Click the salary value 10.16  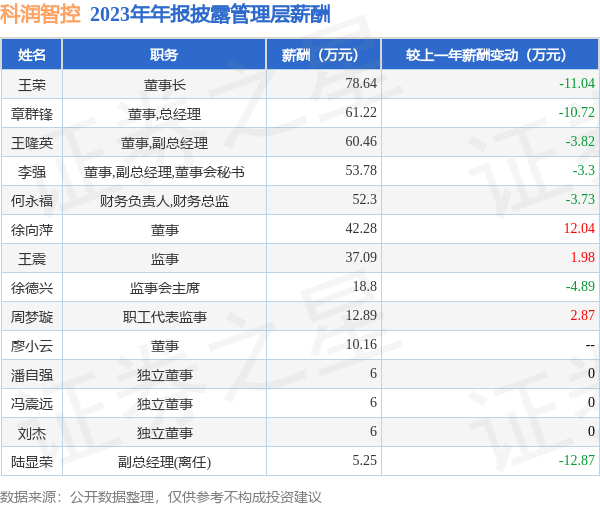tap(361, 345)
